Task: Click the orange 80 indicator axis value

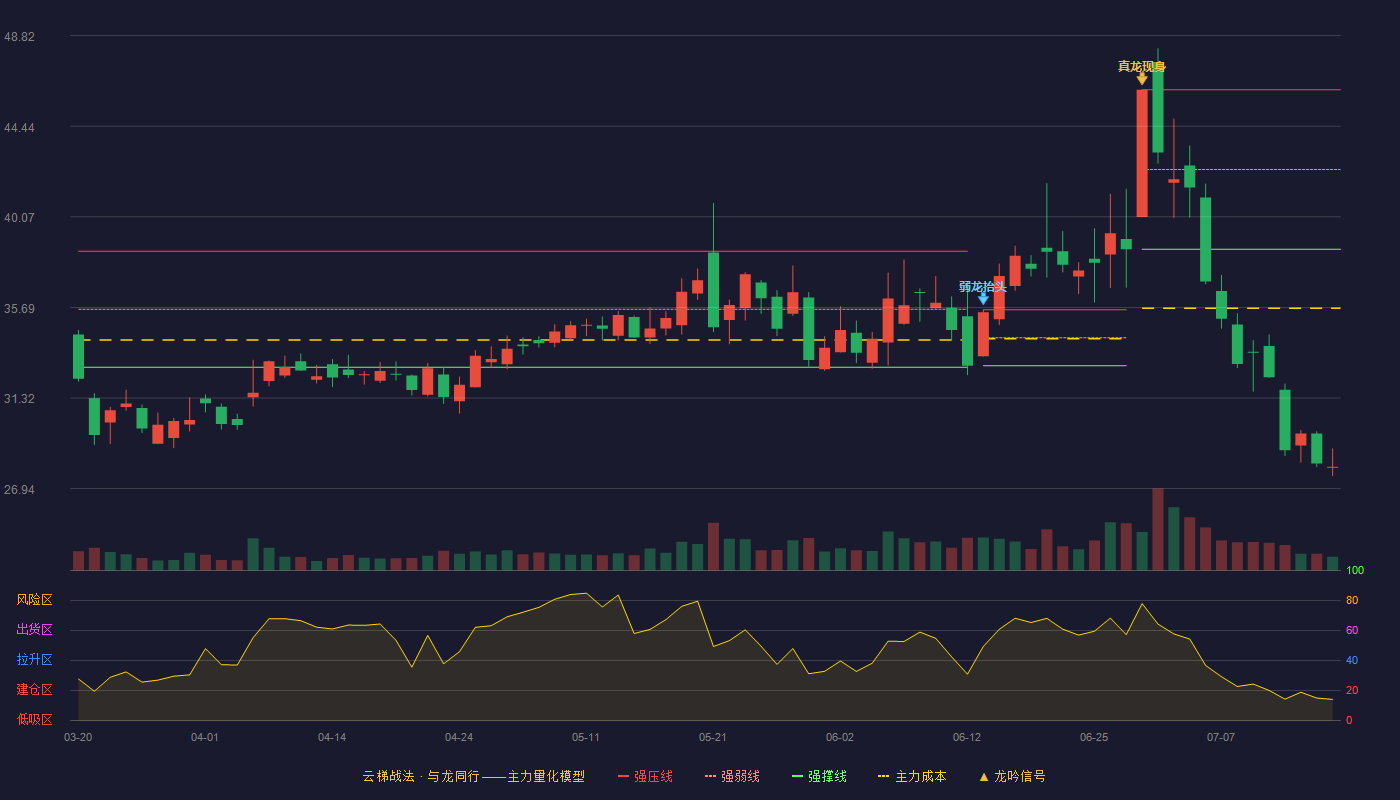Action: (x=1352, y=600)
